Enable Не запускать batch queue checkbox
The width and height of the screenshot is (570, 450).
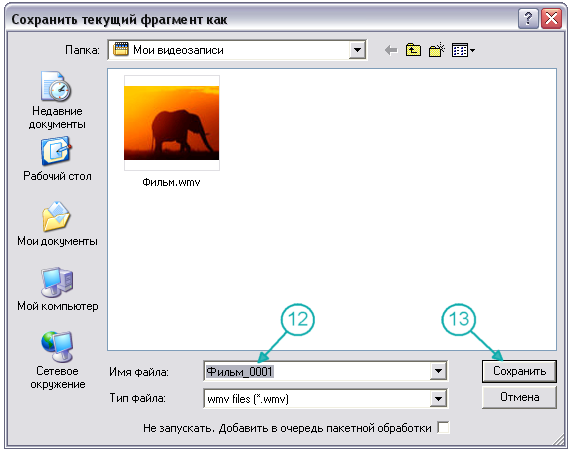443,427
